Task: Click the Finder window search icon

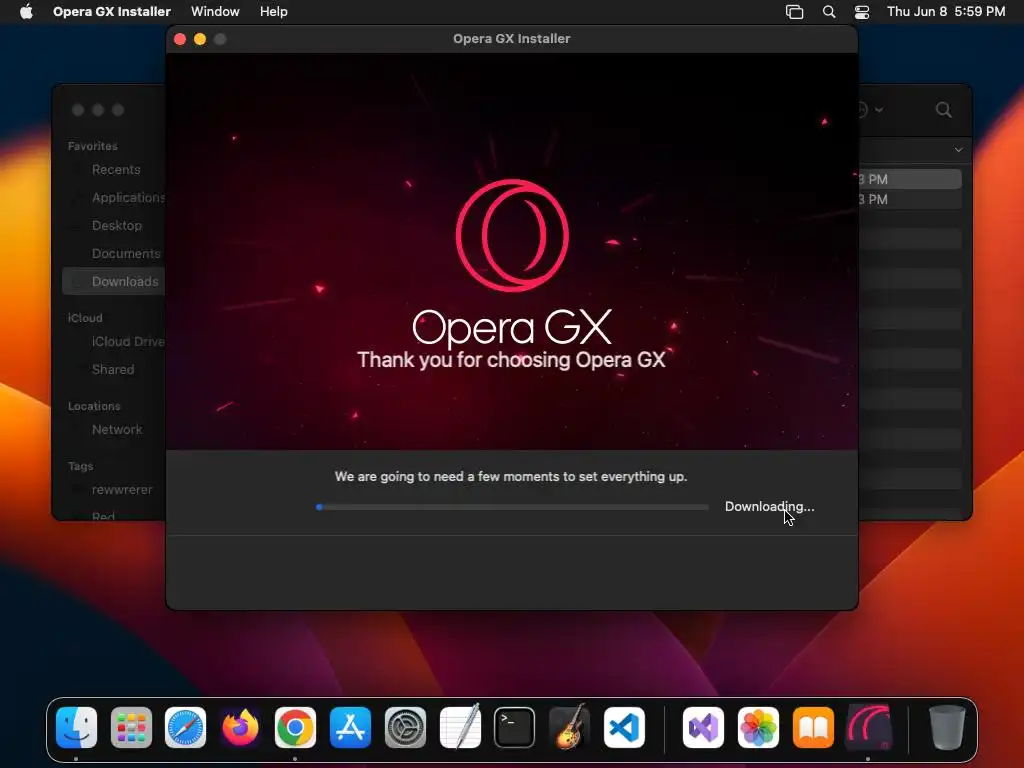Action: point(944,110)
